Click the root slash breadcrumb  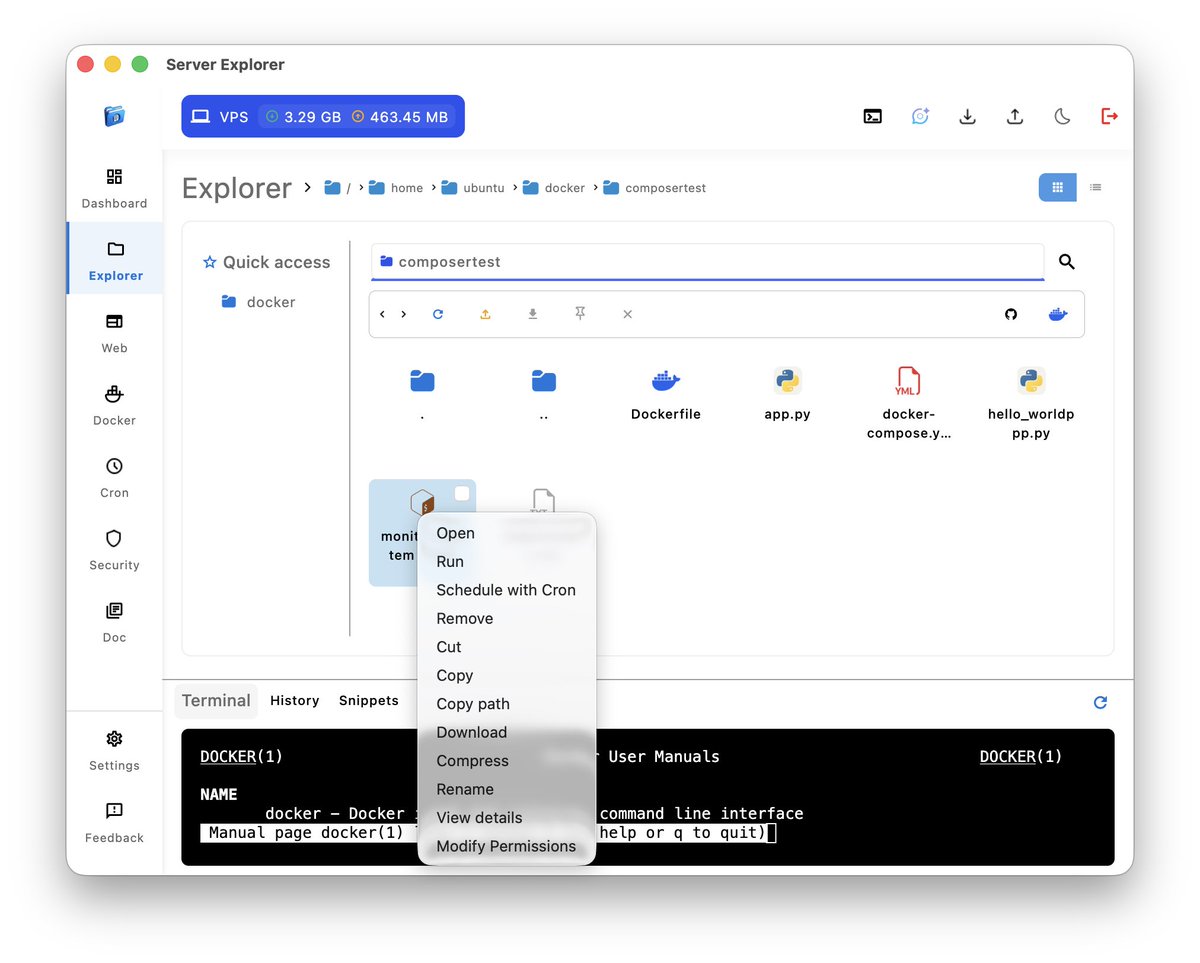pos(337,188)
